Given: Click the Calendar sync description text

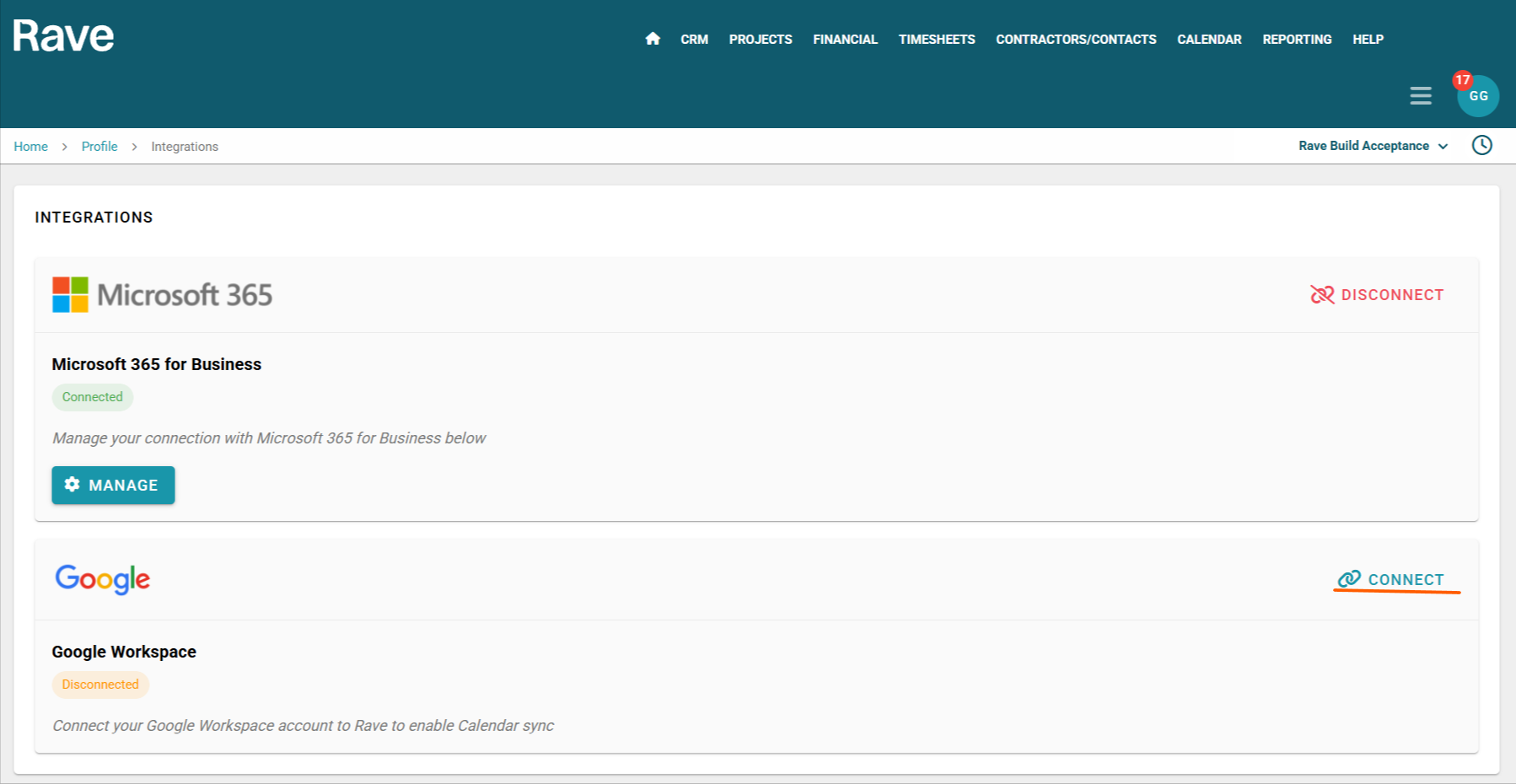Looking at the screenshot, I should 304,726.
